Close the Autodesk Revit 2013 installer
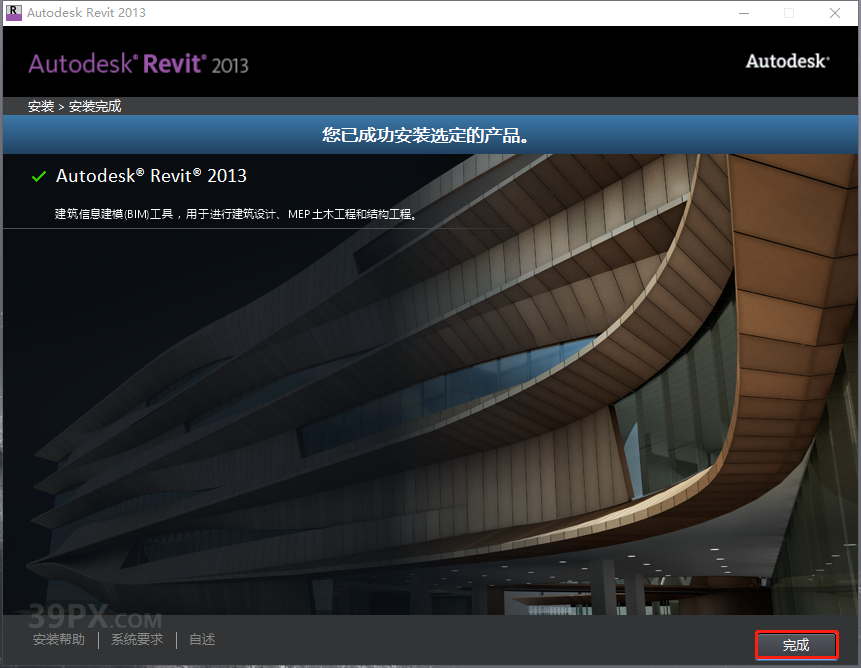 [835, 12]
